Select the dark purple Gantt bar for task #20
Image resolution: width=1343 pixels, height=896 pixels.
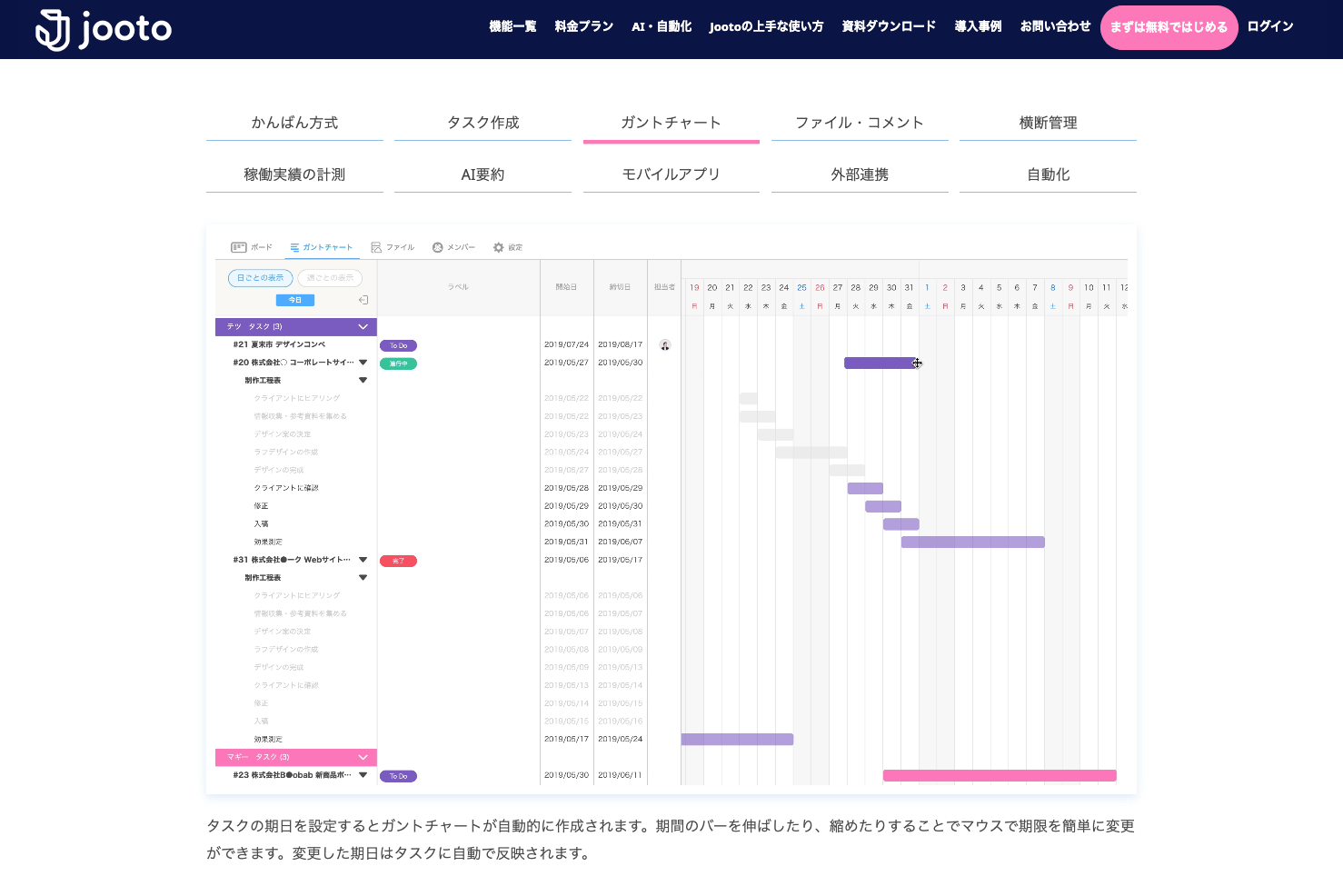(x=880, y=363)
